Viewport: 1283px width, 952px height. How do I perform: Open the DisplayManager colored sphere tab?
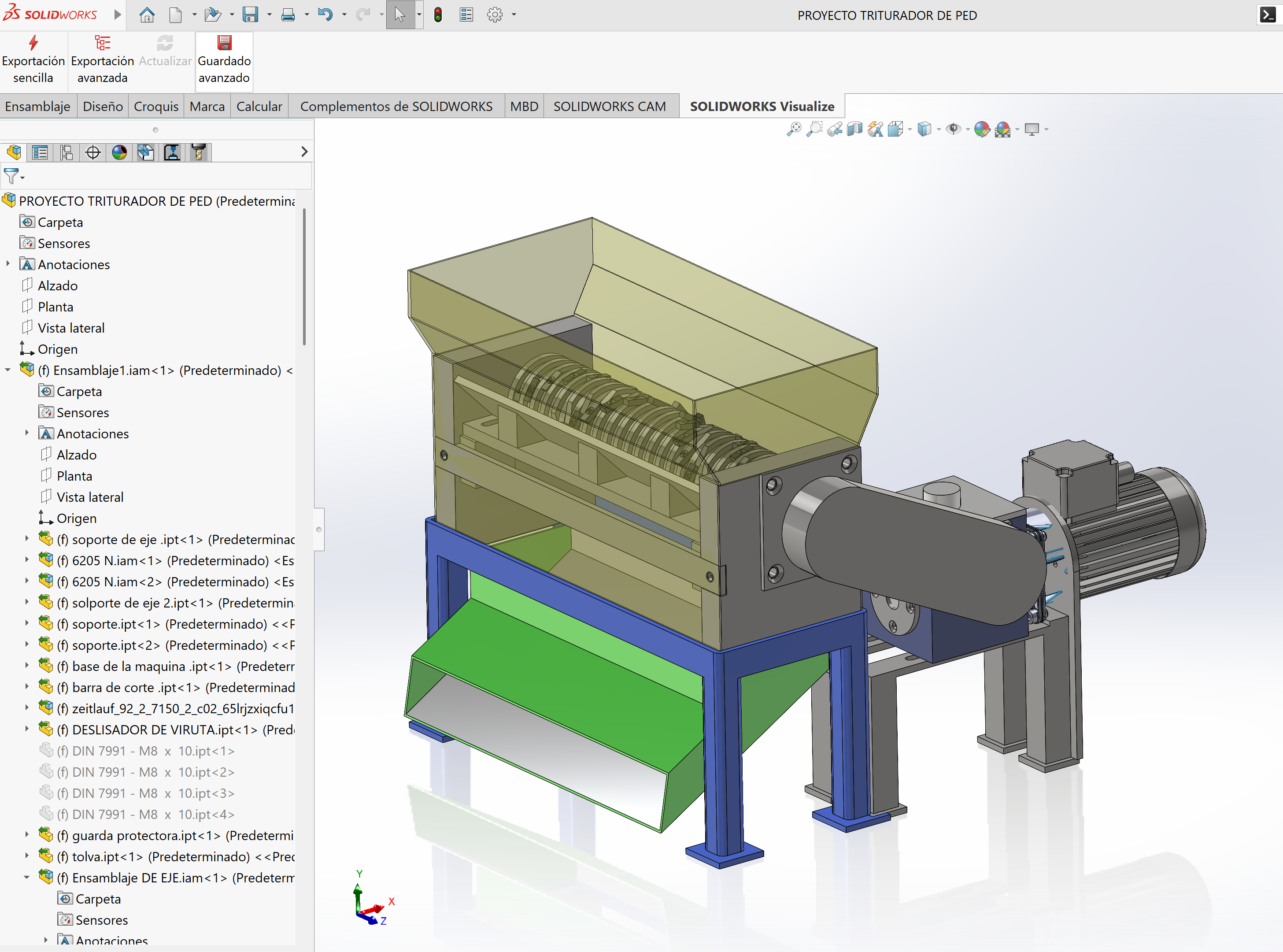tap(119, 152)
